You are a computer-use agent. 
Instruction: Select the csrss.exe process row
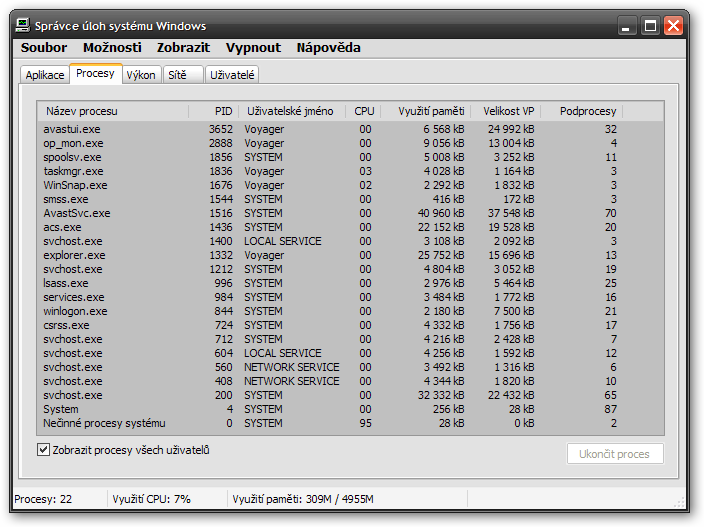tap(350, 325)
